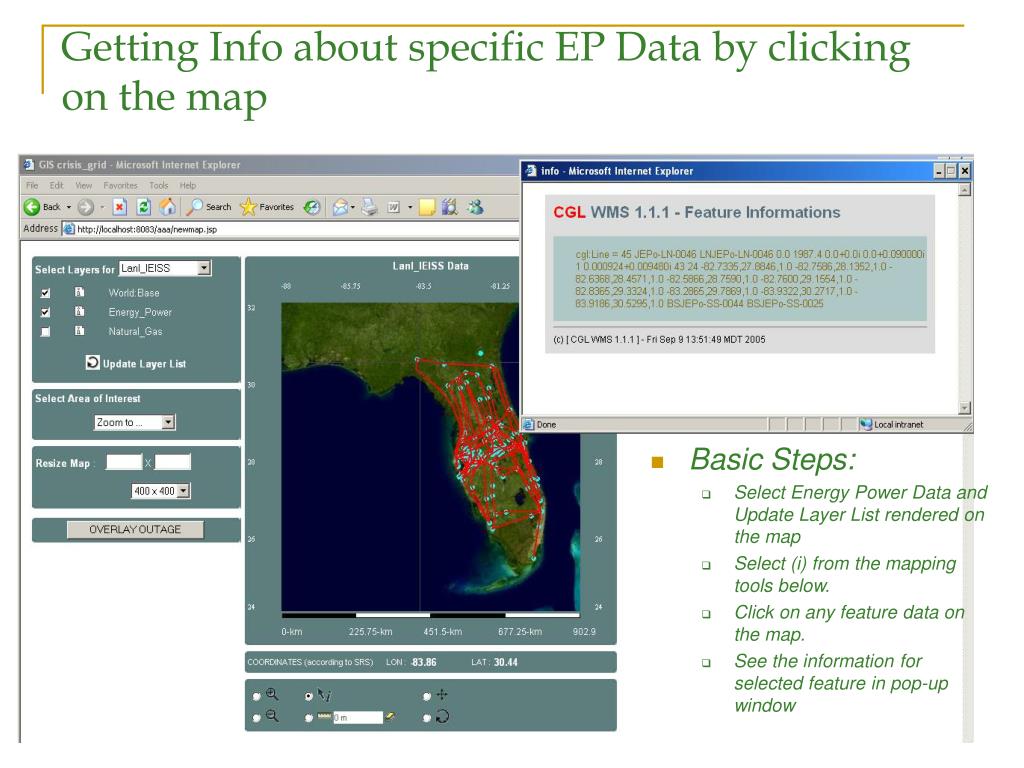
Task: Click the Mail envelope icon in toolbar
Action: [x=340, y=208]
